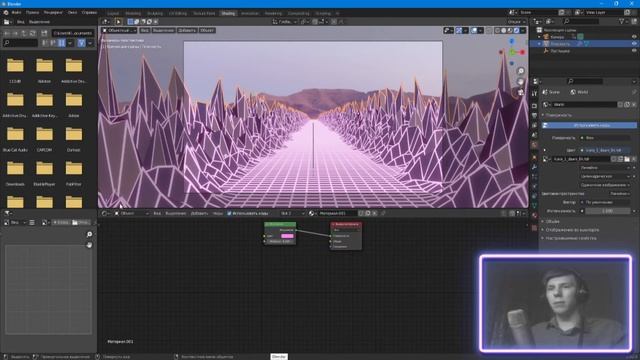The image size is (640, 360).
Task: Click the file path input field
Action: tap(73, 33)
